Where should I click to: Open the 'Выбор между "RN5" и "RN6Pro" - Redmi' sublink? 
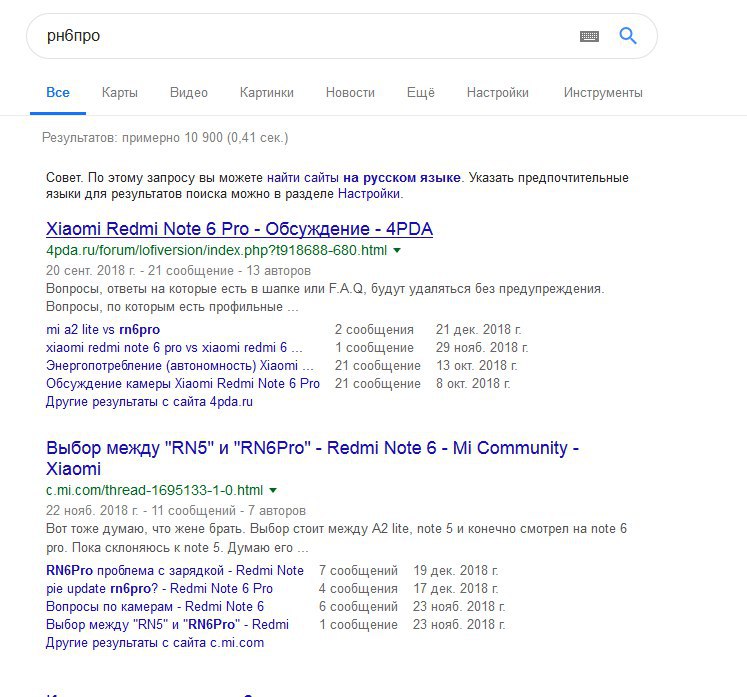click(167, 625)
